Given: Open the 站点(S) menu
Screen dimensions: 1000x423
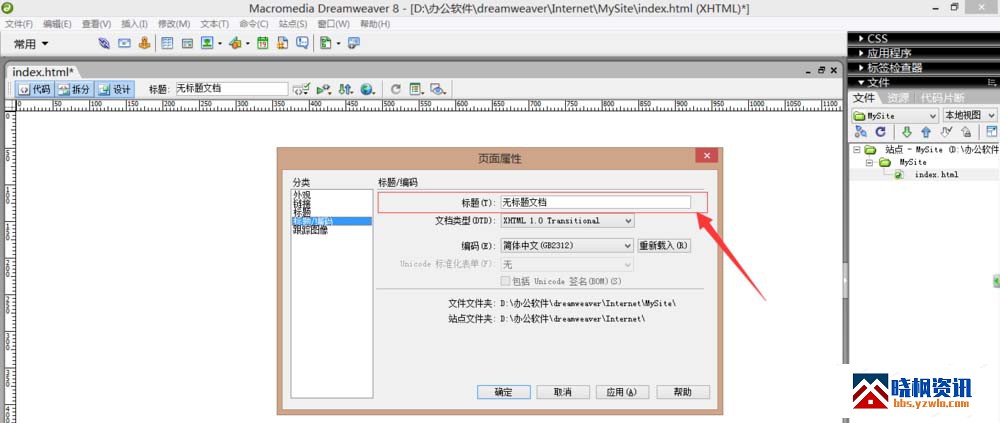Looking at the screenshot, I should pyautogui.click(x=293, y=24).
